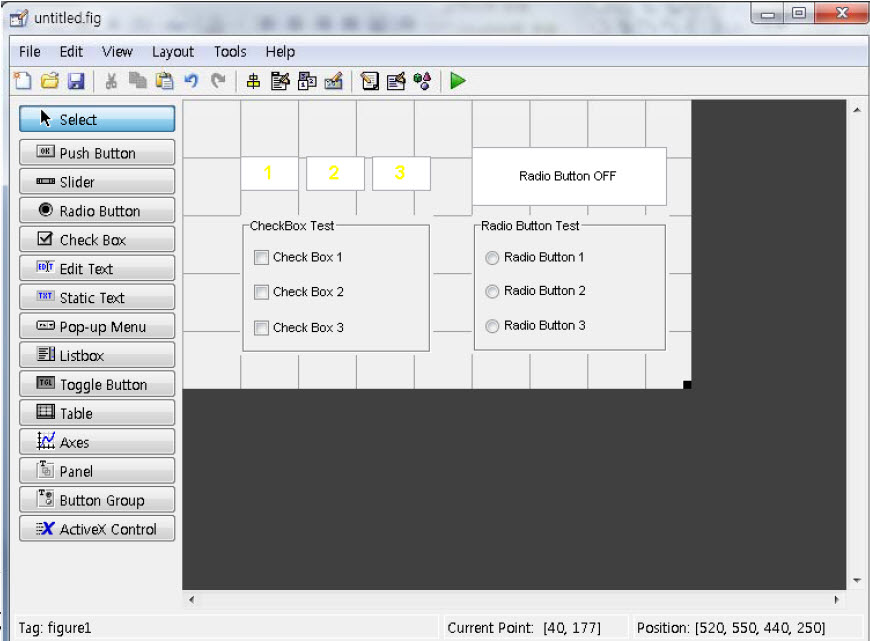Save the figure using the floppy disk icon
This screenshot has width=870, height=641.
pyautogui.click(x=76, y=81)
